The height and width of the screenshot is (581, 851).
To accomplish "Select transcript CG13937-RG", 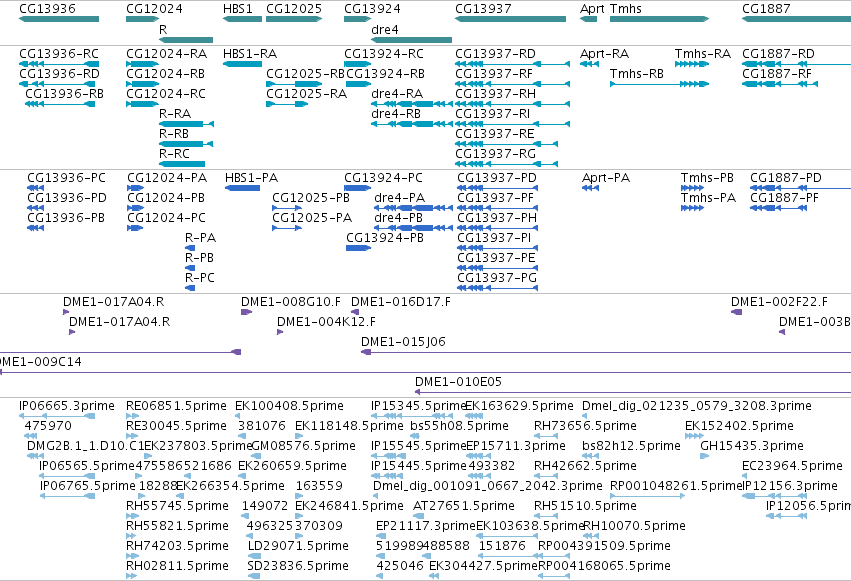I will pos(495,154).
